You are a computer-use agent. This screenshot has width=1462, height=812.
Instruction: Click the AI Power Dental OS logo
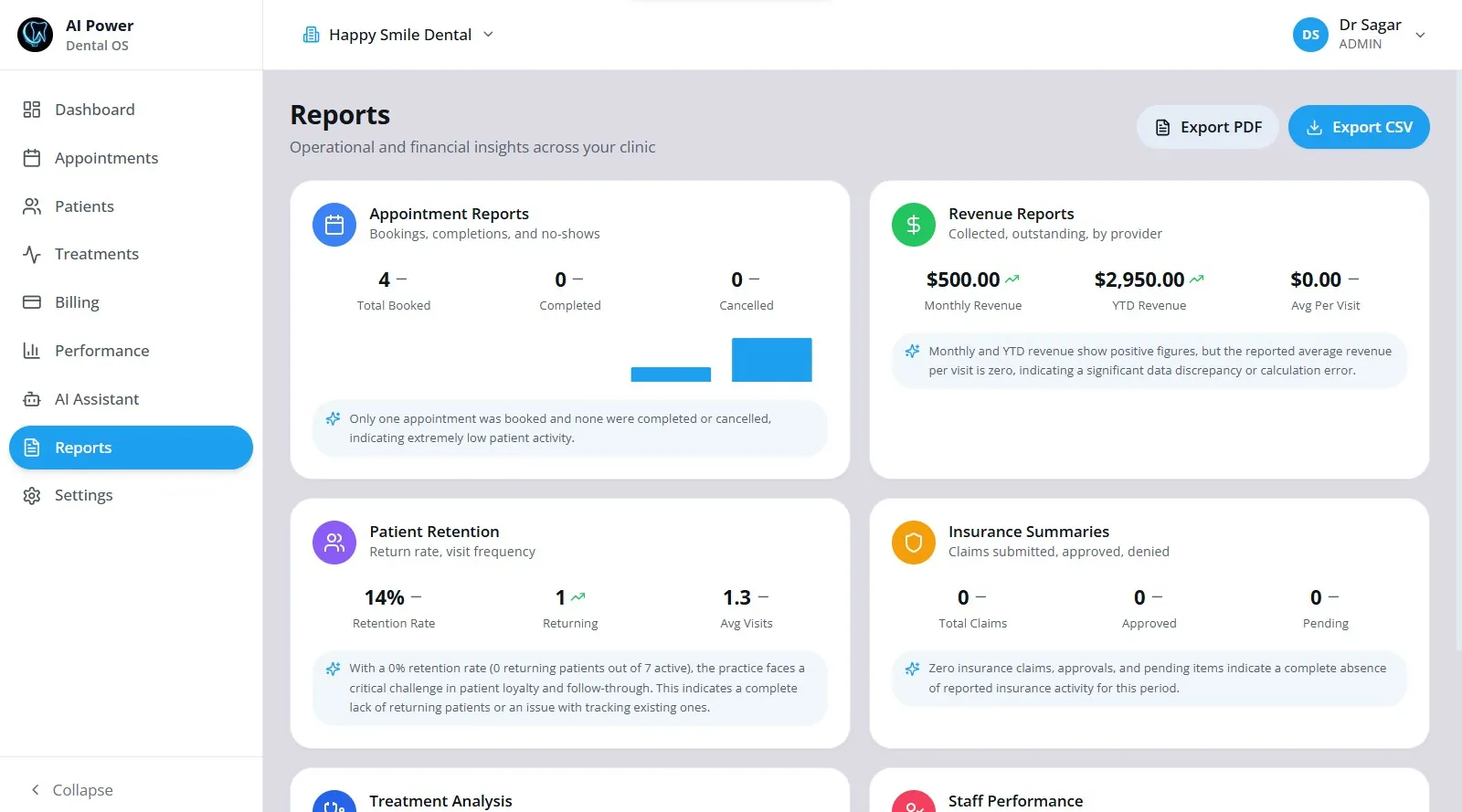click(36, 35)
